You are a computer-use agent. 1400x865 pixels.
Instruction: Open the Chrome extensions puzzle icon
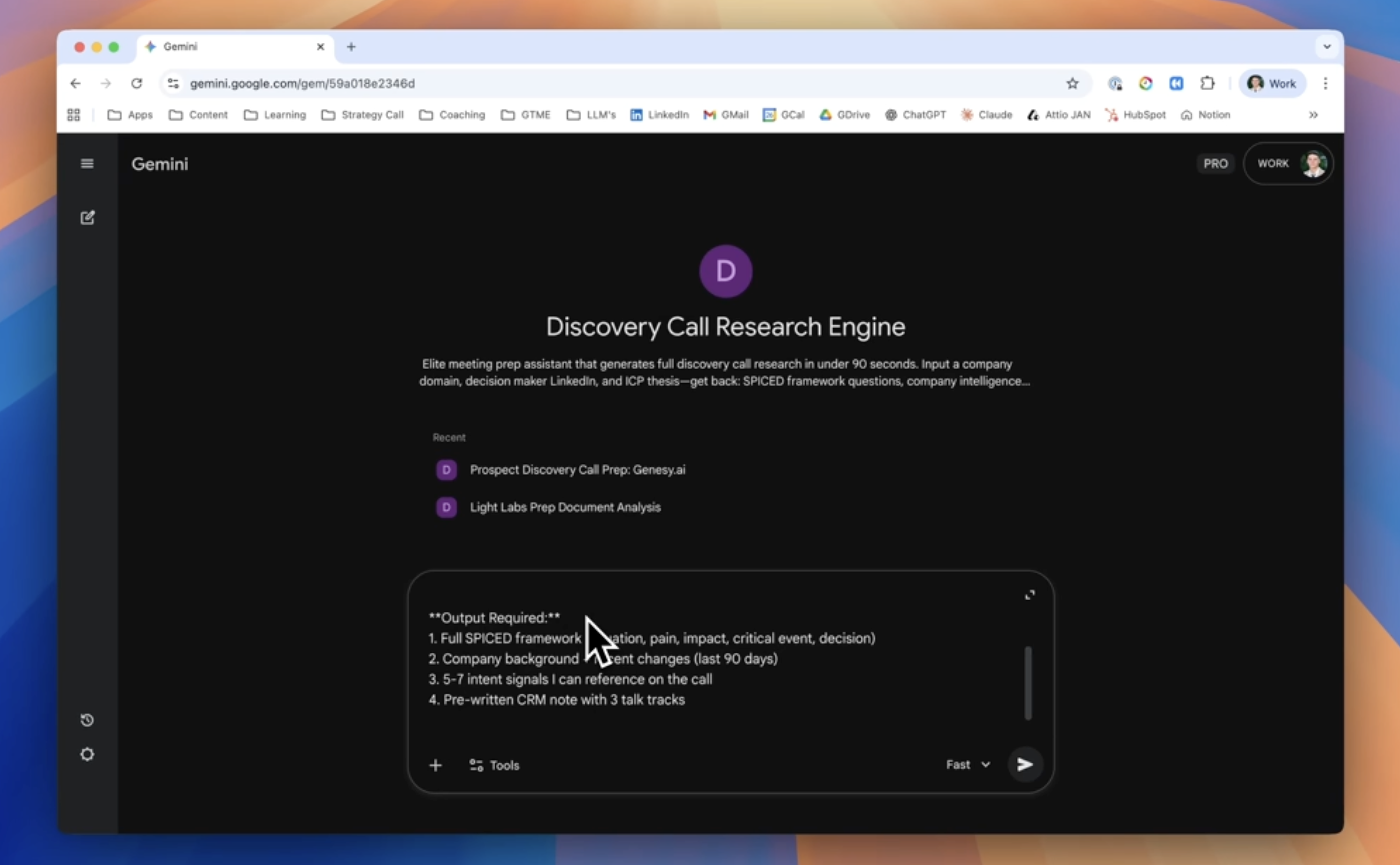pos(1207,84)
